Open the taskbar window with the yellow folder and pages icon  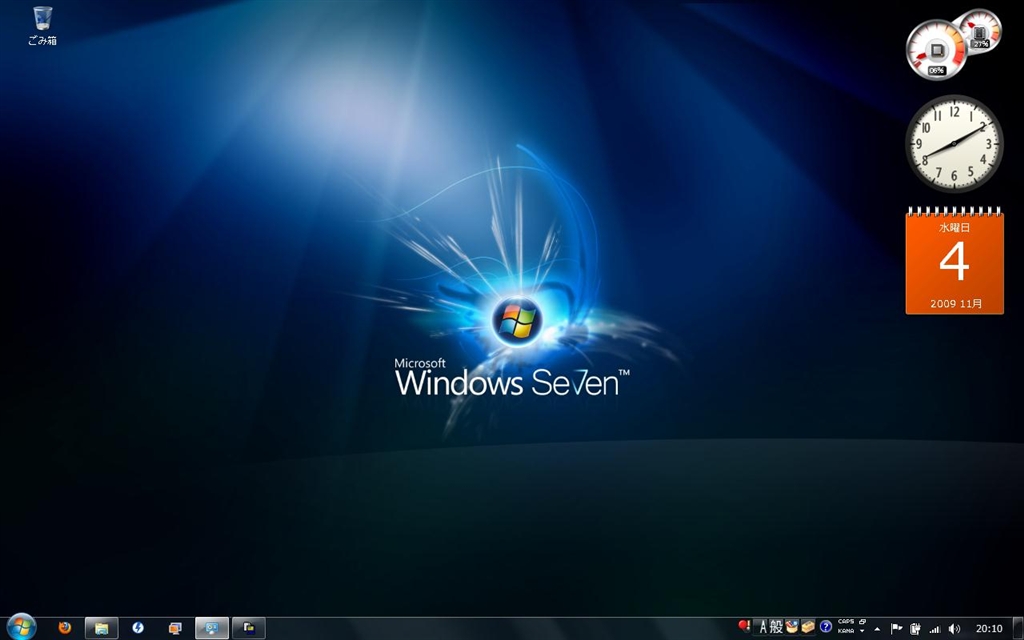click(249, 628)
